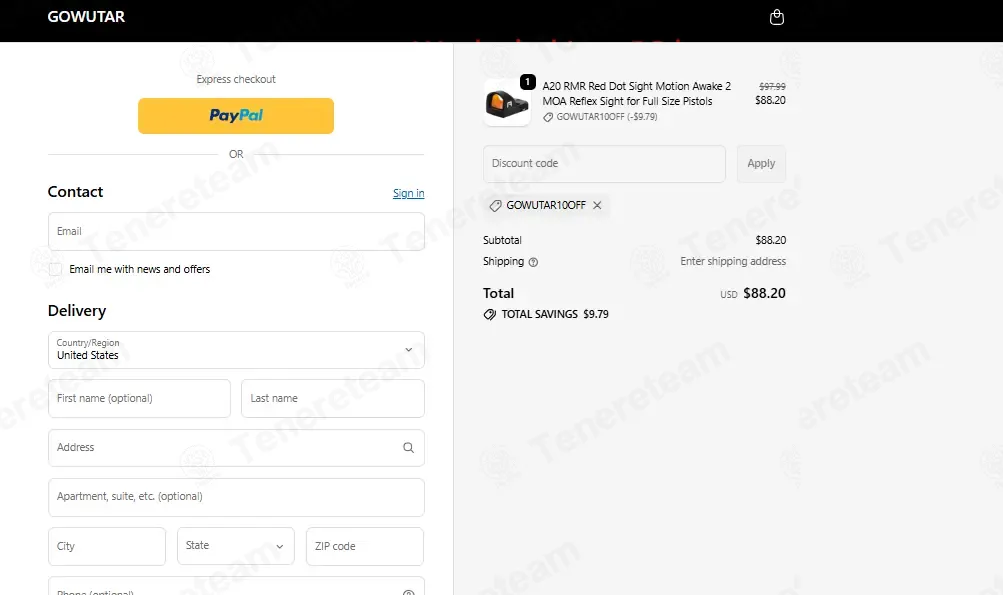Click the Enter shipping address text

pos(733,261)
